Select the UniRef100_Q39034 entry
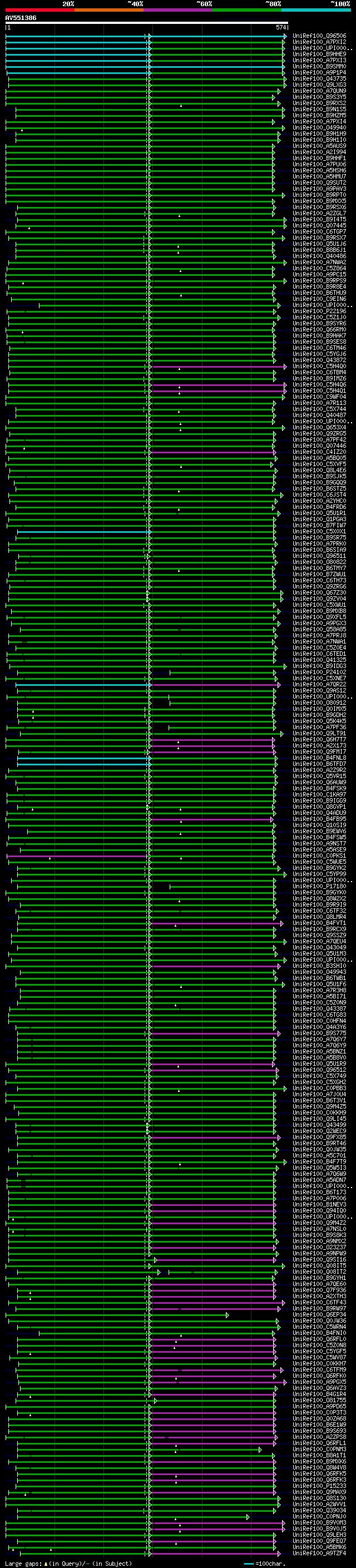Viewport: 356px width, 1568px height. click(319, 1510)
